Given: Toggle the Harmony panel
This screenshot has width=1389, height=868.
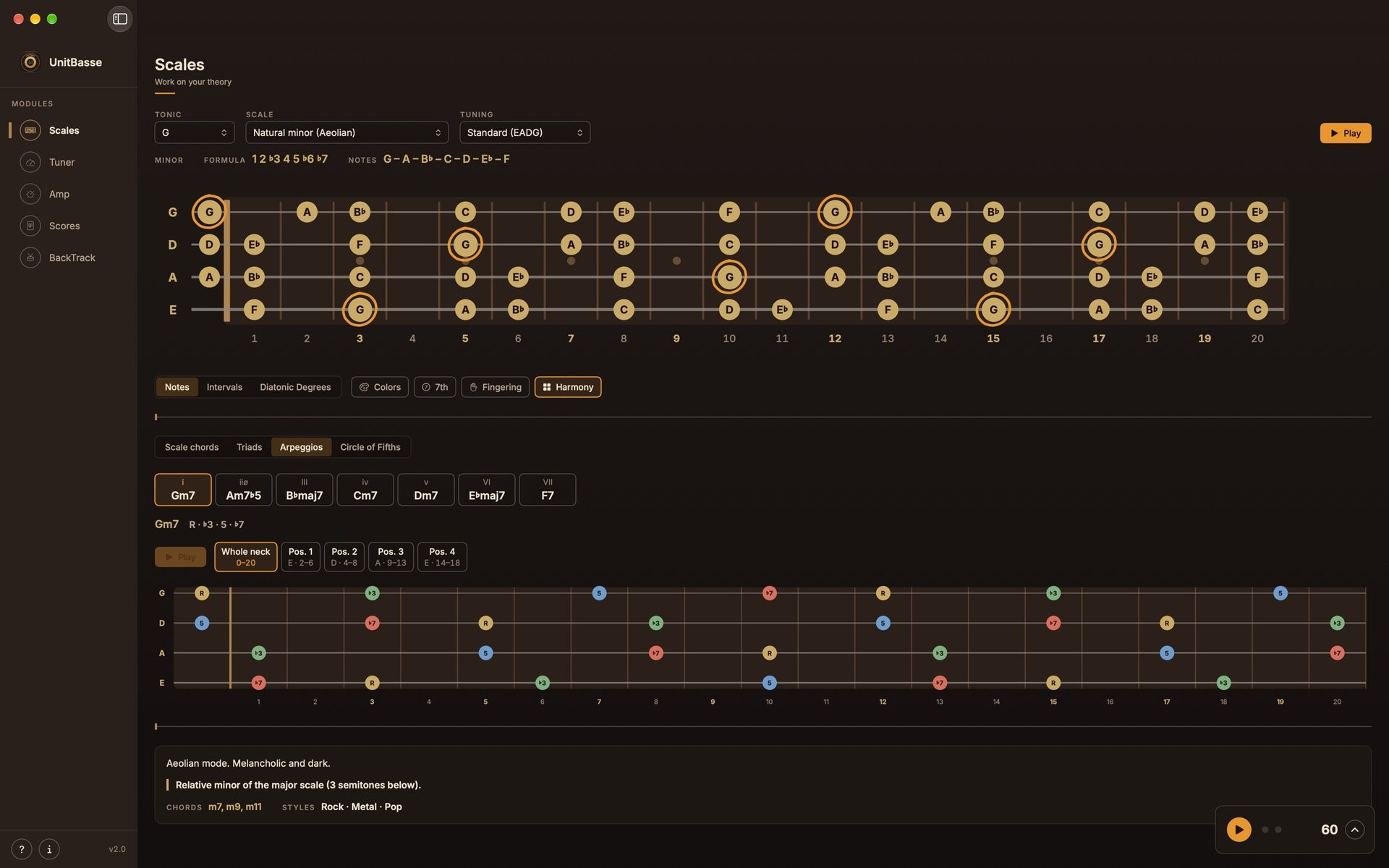Looking at the screenshot, I should tap(568, 387).
